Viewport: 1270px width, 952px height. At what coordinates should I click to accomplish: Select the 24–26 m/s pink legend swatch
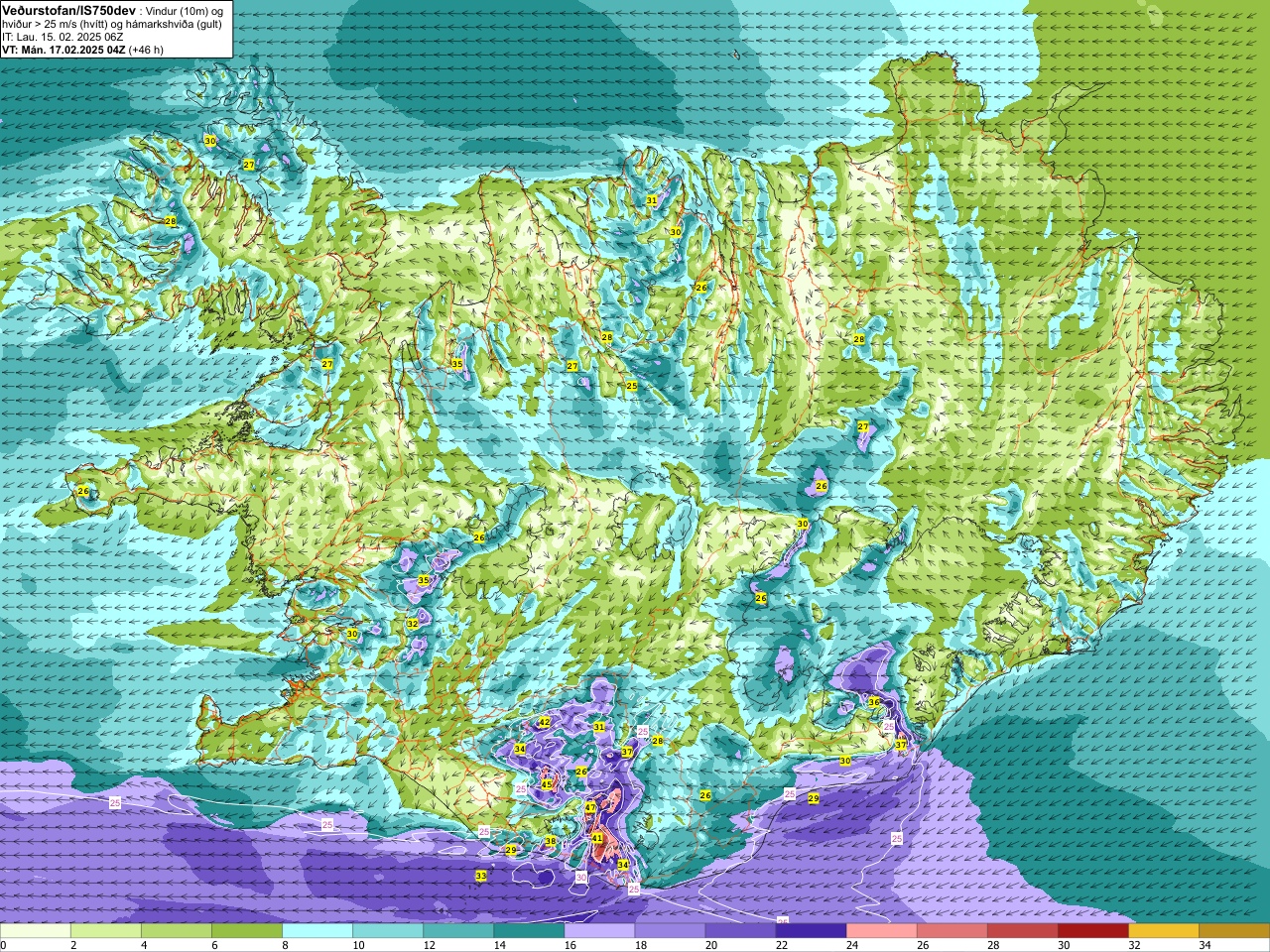[x=881, y=931]
